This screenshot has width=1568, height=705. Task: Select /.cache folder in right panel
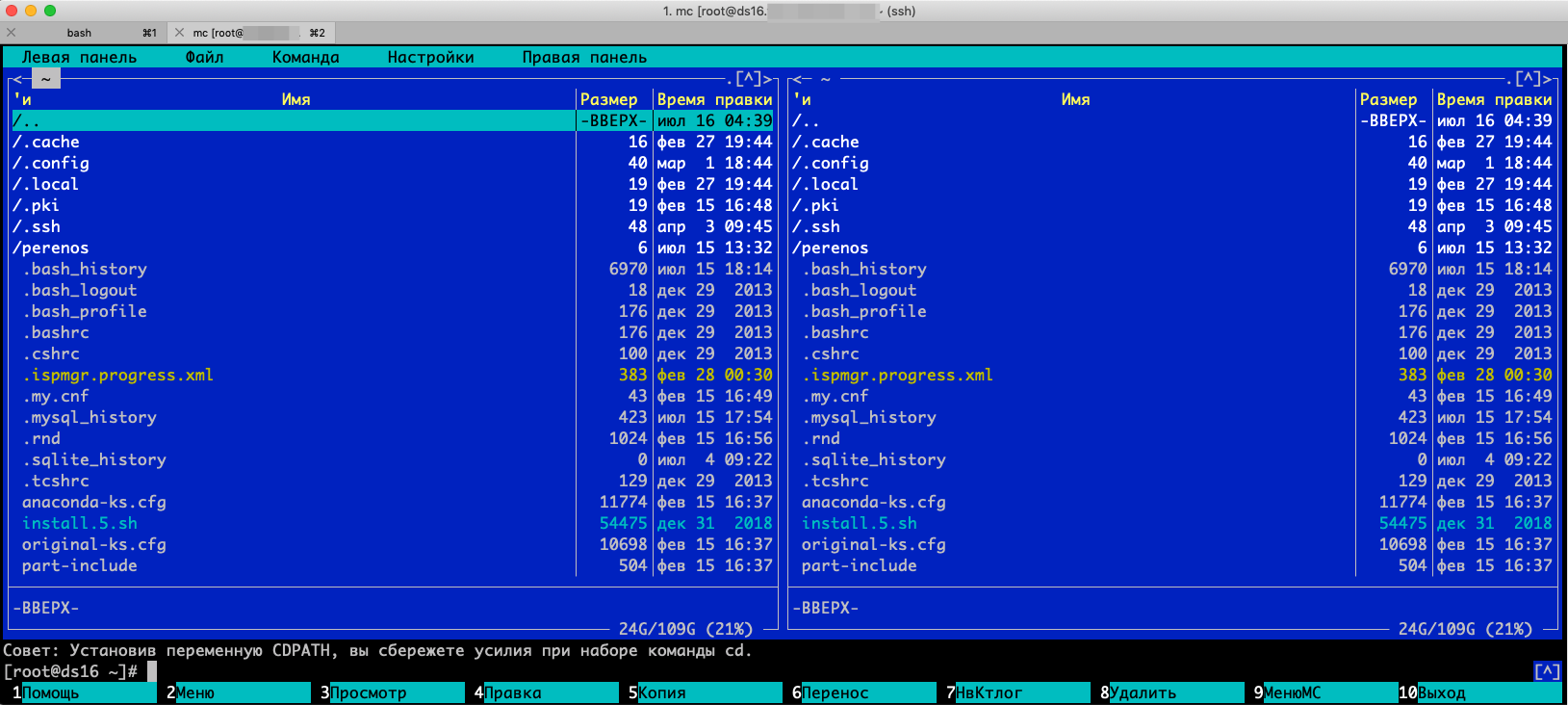click(x=1172, y=142)
